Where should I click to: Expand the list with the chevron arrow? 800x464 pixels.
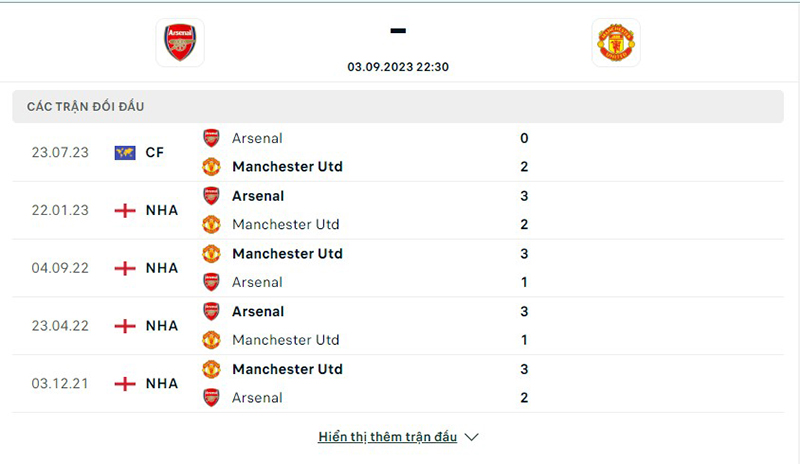tap(472, 437)
